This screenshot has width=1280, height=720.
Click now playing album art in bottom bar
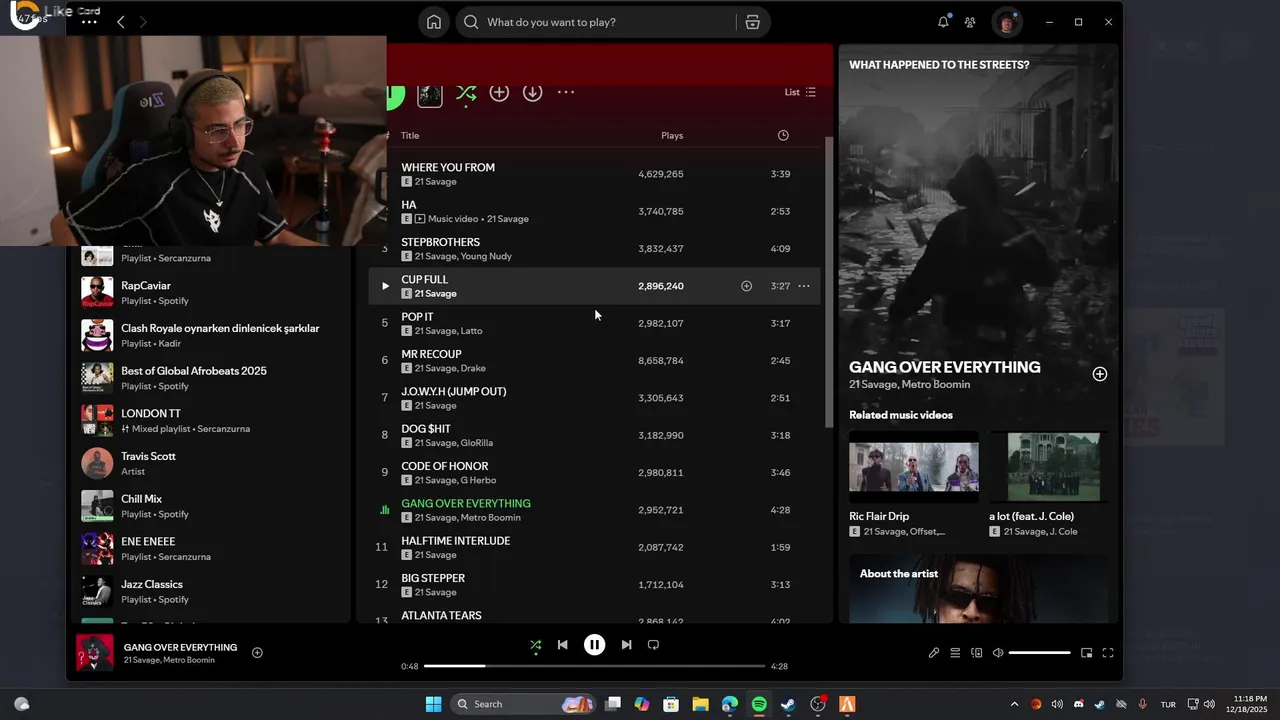point(95,653)
